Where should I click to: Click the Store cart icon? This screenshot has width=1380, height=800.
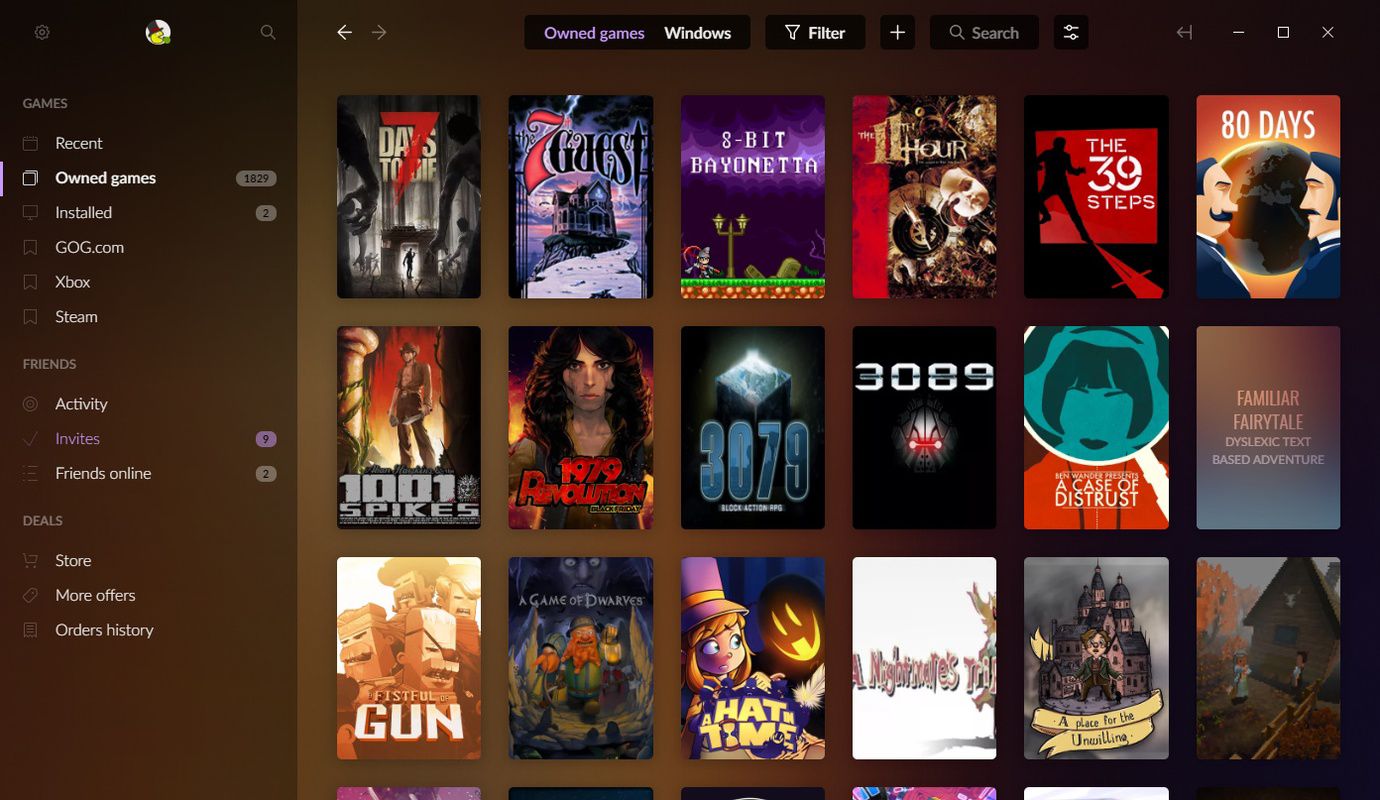(x=31, y=560)
